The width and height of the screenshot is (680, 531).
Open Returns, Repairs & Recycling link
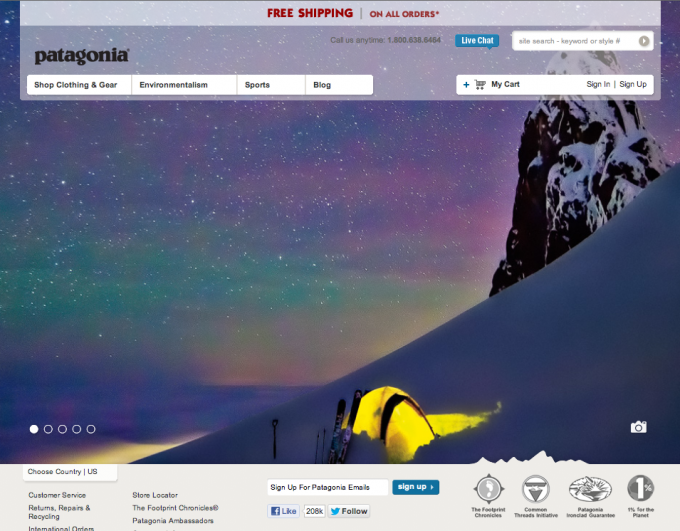pyautogui.click(x=59, y=512)
